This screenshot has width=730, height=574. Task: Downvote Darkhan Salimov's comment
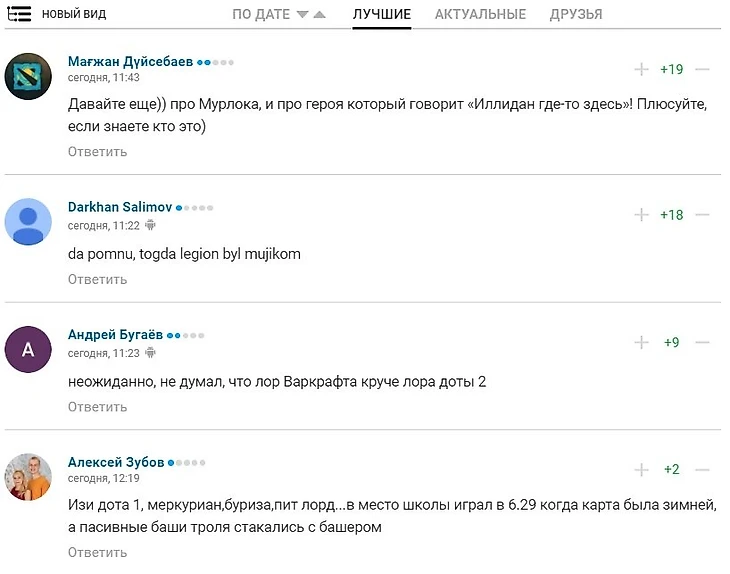pos(702,215)
